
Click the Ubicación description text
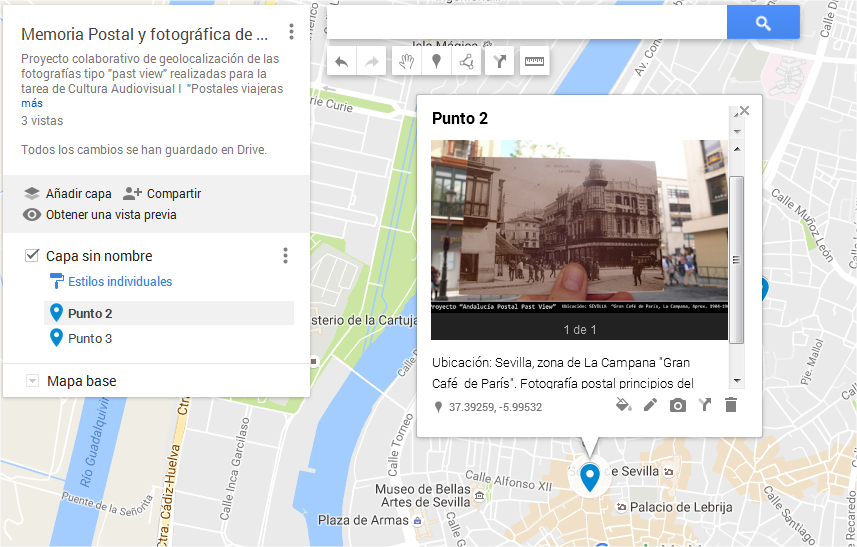tap(562, 373)
